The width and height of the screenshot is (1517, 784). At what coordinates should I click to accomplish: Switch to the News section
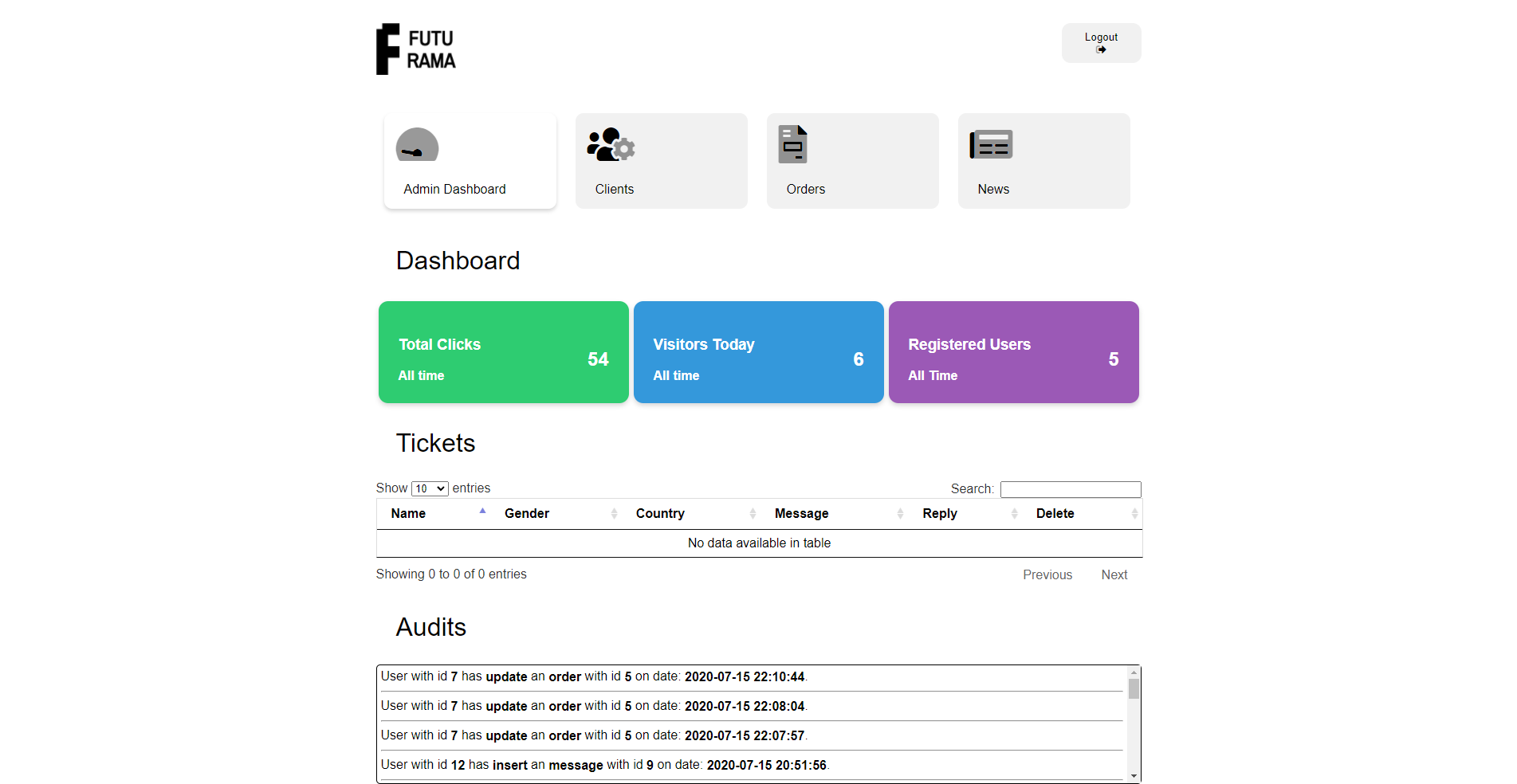coord(1043,160)
